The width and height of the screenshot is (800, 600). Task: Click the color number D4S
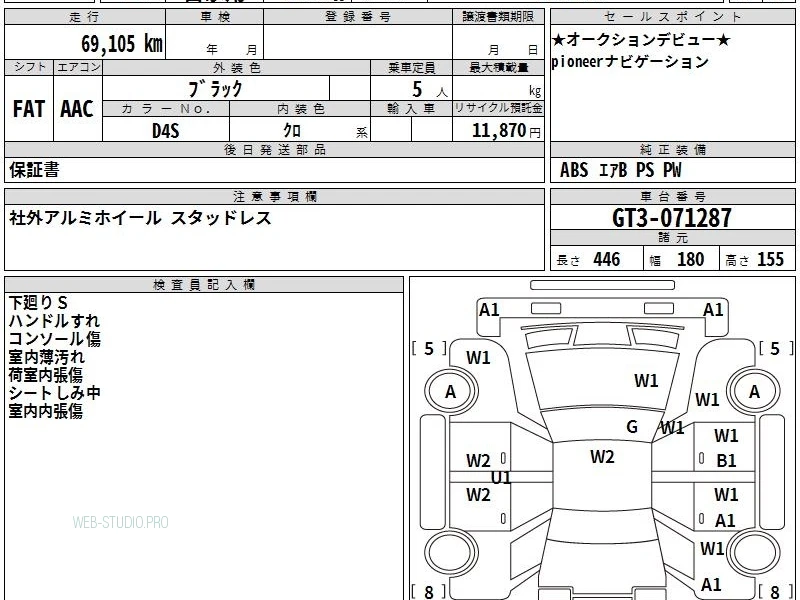[166, 131]
